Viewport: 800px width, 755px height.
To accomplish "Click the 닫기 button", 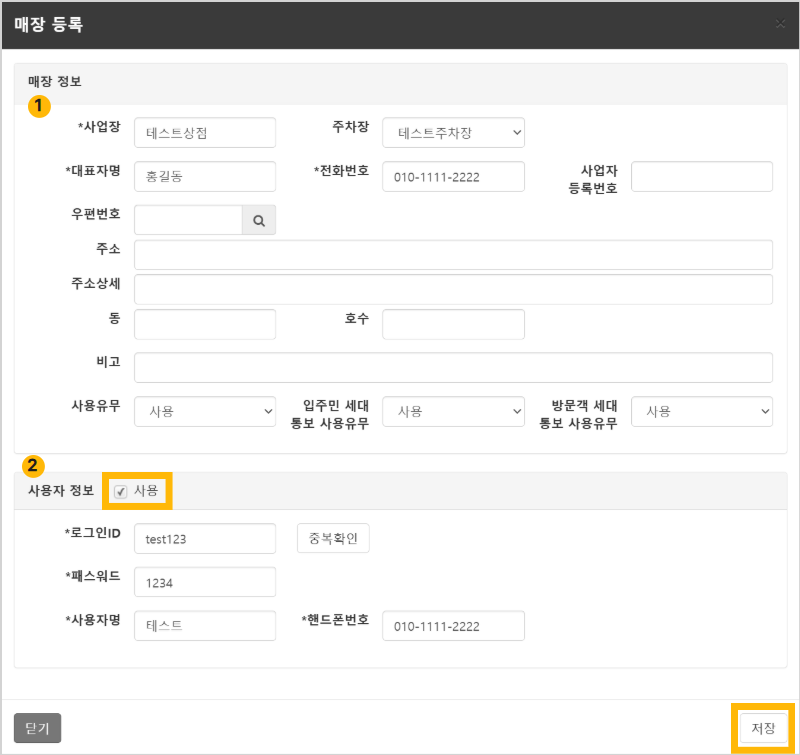I will [x=38, y=728].
